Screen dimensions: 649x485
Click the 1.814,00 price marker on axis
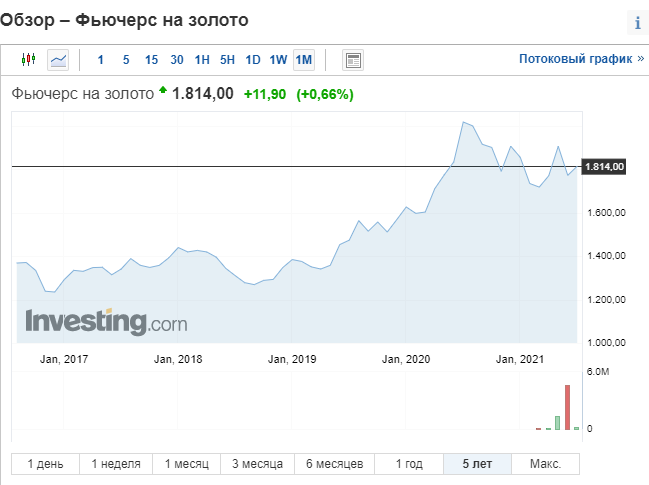603,167
